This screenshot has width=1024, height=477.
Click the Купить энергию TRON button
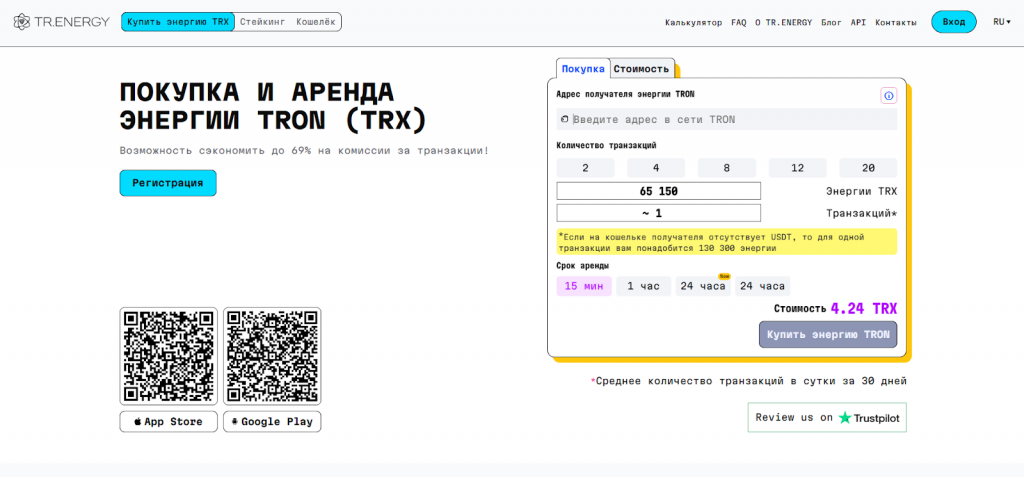[x=827, y=335]
